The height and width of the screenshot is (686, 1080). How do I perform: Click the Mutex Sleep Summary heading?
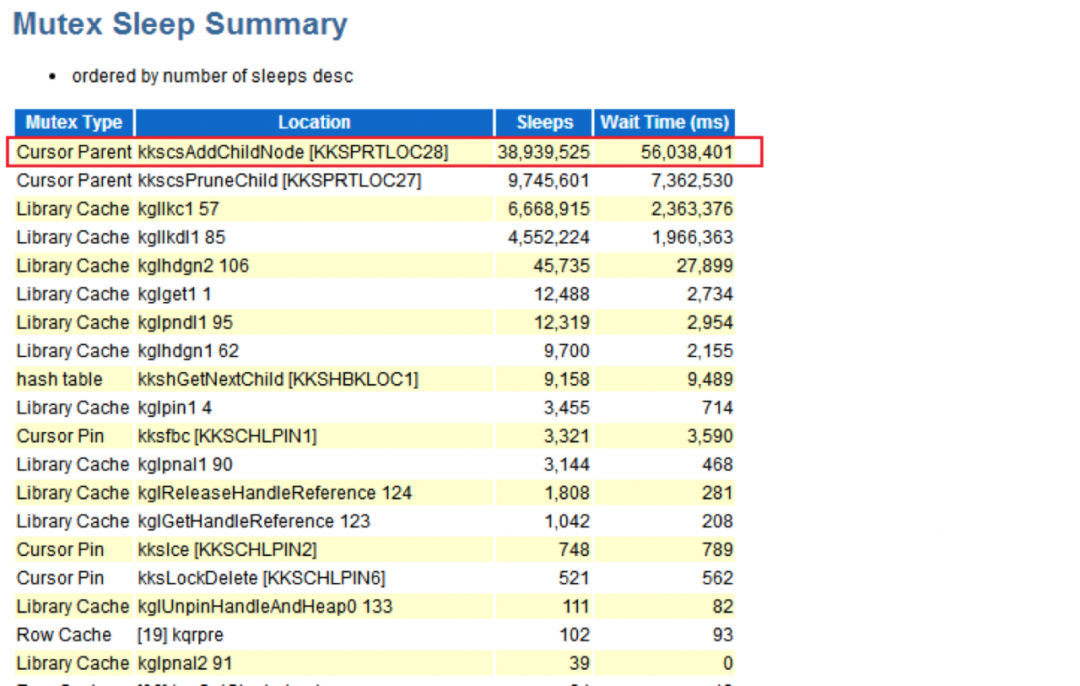coord(180,25)
